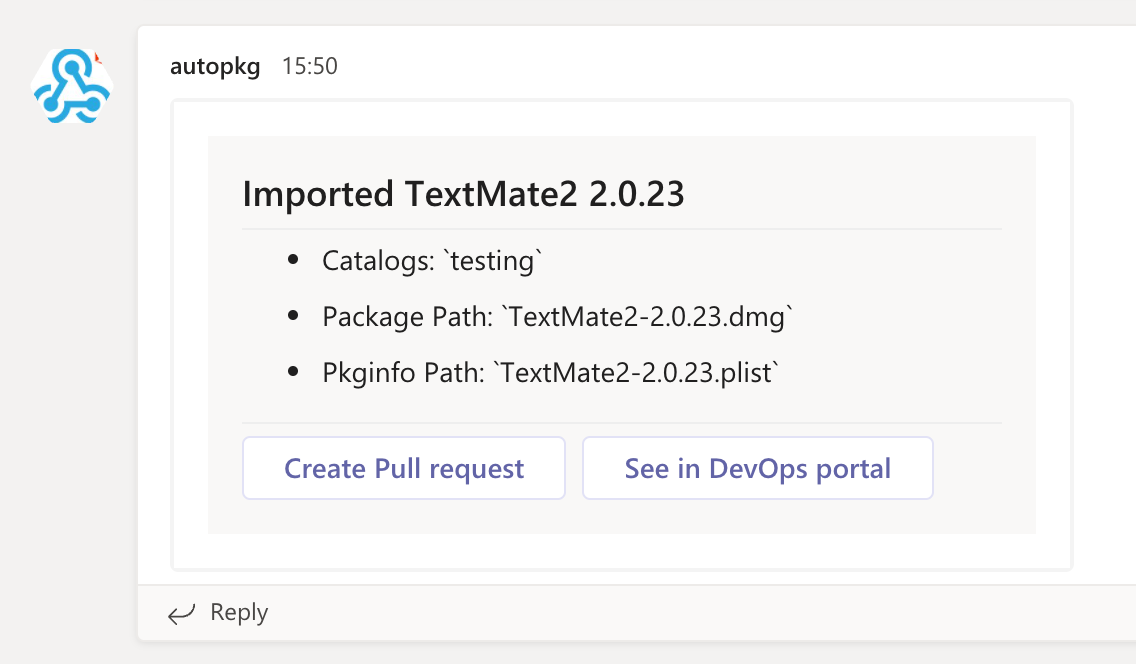
Task: Select the TextMate2-2.0.23.plist file name
Action: point(637,373)
